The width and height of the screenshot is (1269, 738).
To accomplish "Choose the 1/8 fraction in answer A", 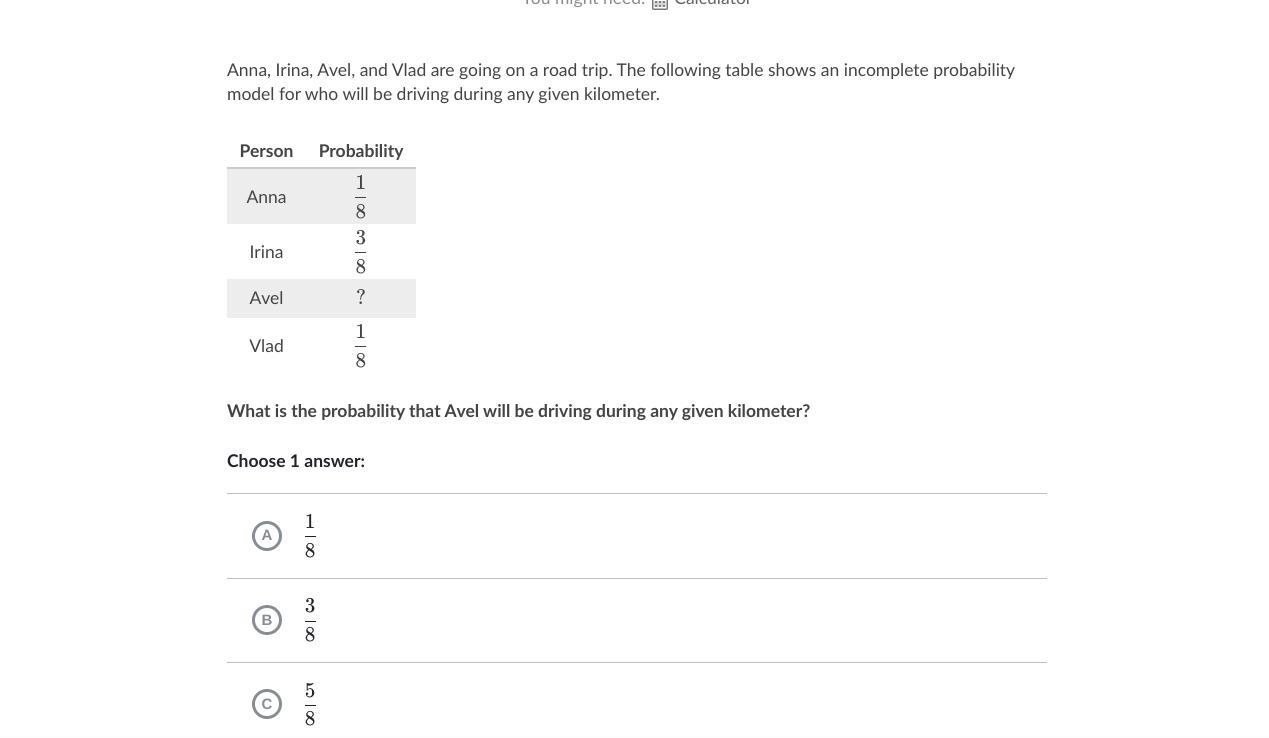I will (310, 536).
